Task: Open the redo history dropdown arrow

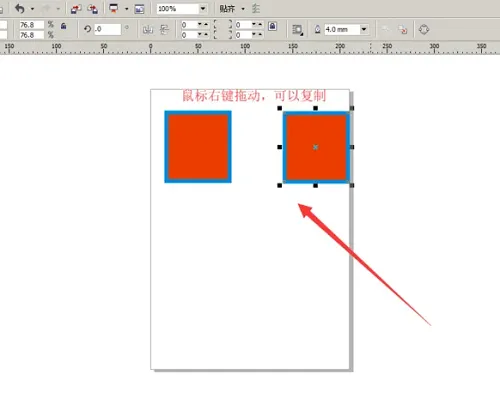Action: [58, 9]
